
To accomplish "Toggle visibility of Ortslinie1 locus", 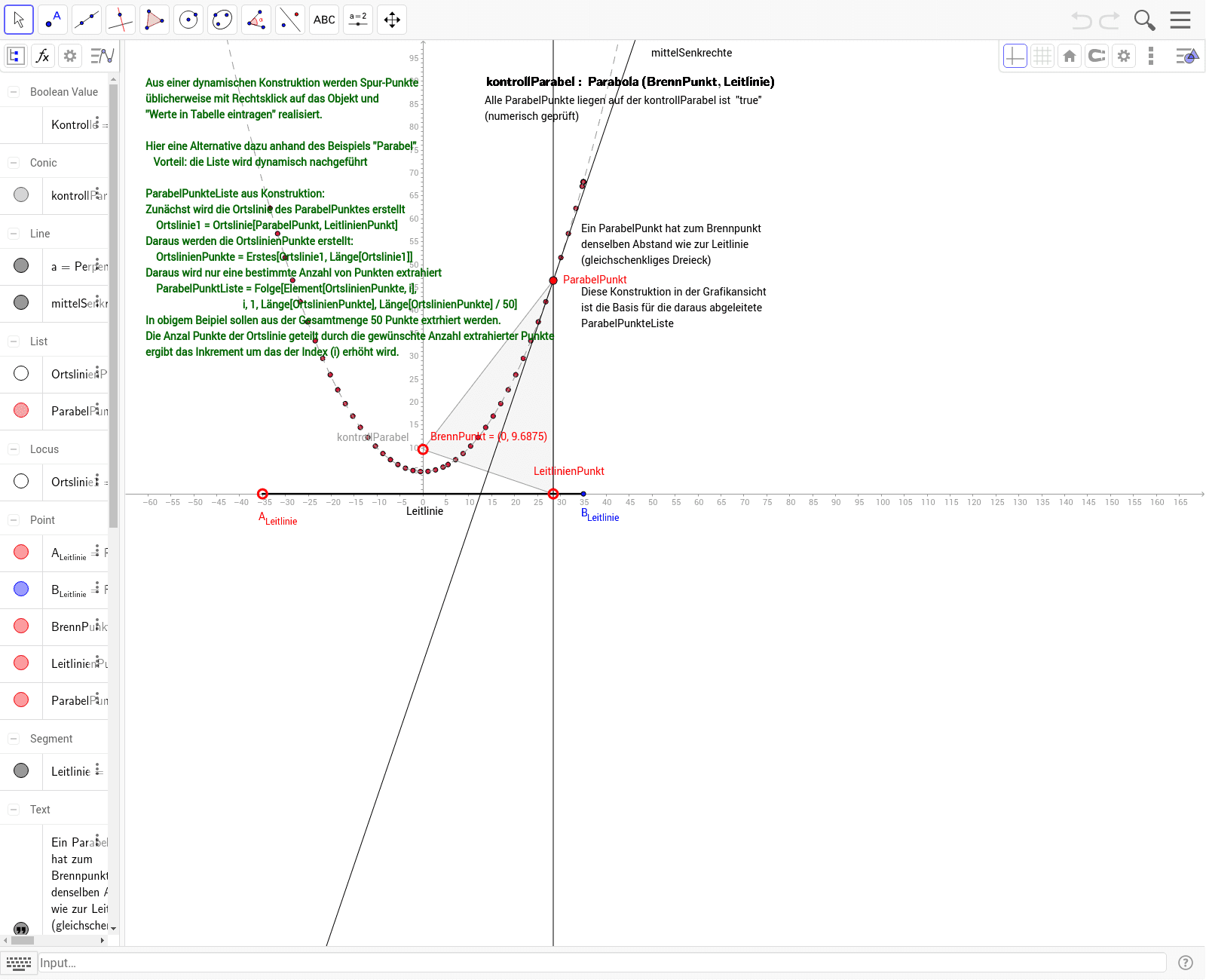I will tap(21, 481).
